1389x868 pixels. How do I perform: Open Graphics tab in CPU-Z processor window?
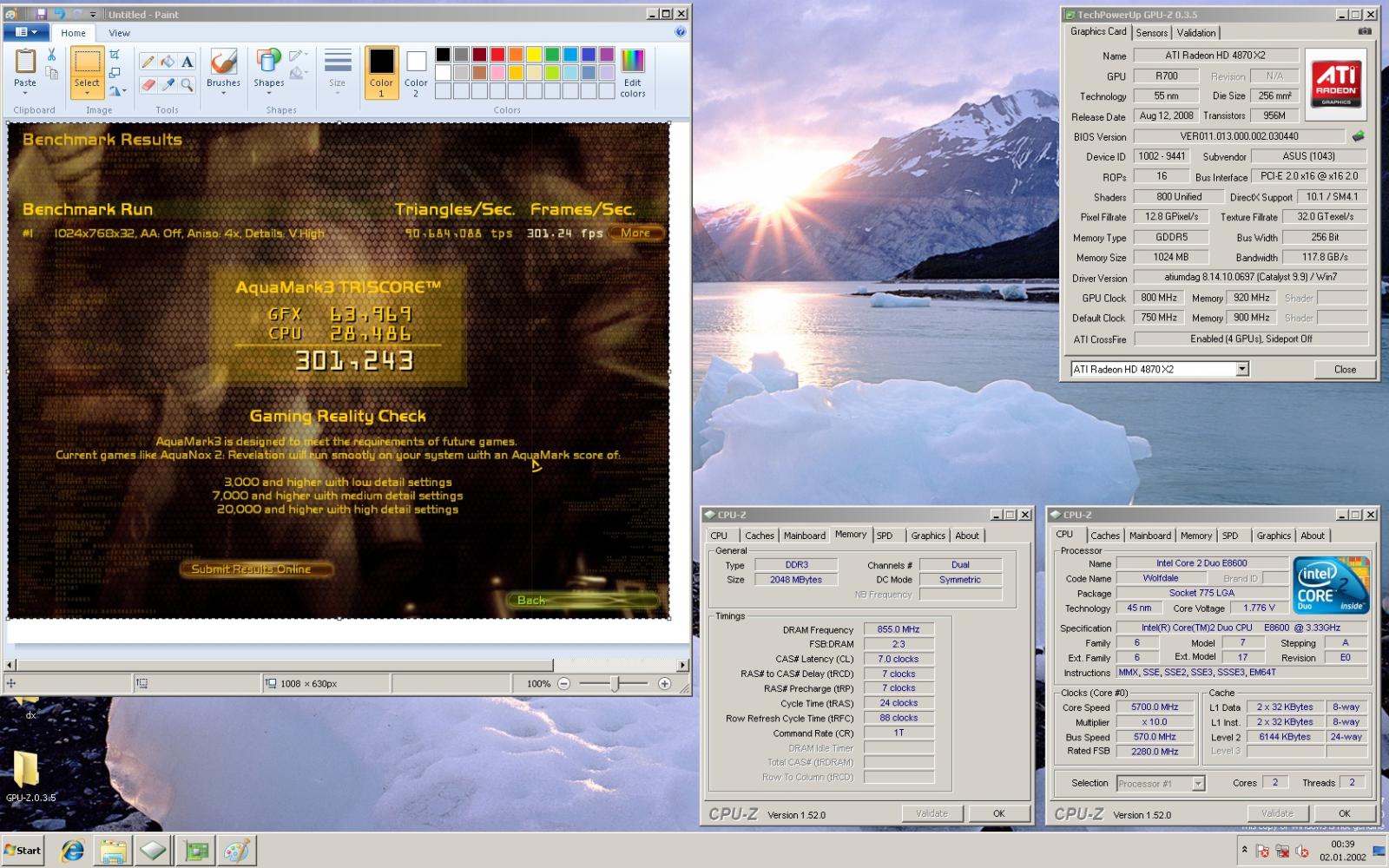[x=1274, y=536]
